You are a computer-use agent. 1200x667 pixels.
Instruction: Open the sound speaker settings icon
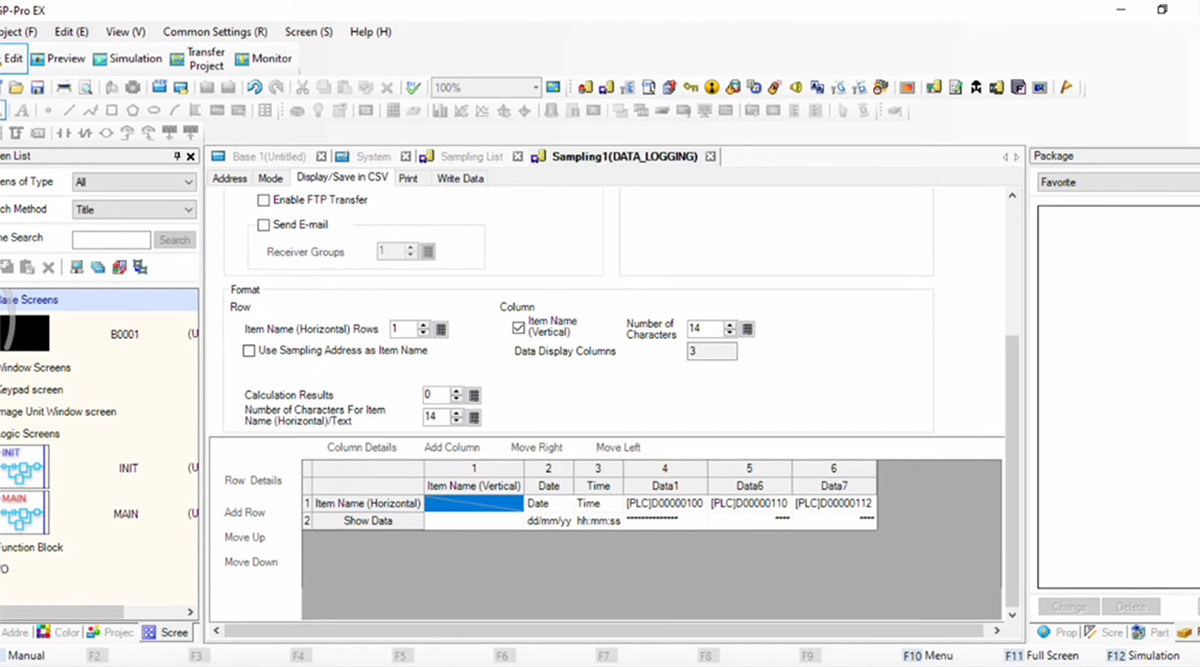(x=795, y=87)
